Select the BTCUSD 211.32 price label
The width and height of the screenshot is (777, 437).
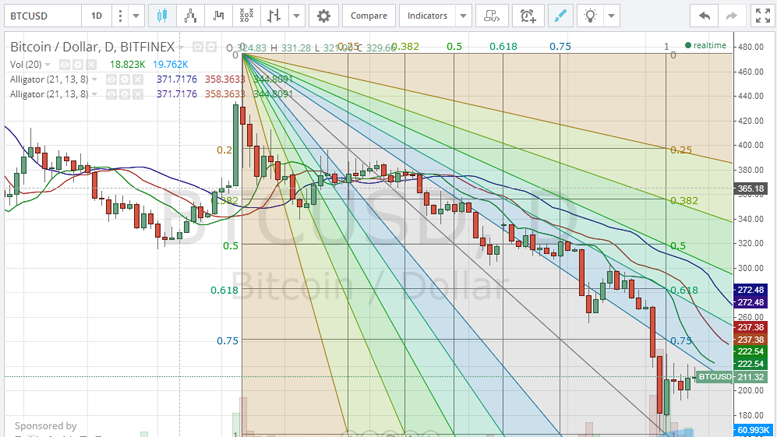731,377
